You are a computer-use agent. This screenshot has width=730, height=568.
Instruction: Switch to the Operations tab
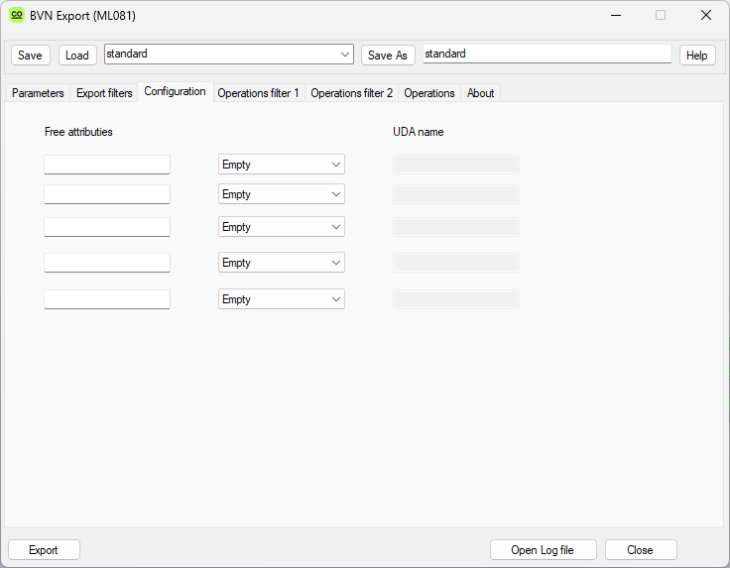[429, 93]
